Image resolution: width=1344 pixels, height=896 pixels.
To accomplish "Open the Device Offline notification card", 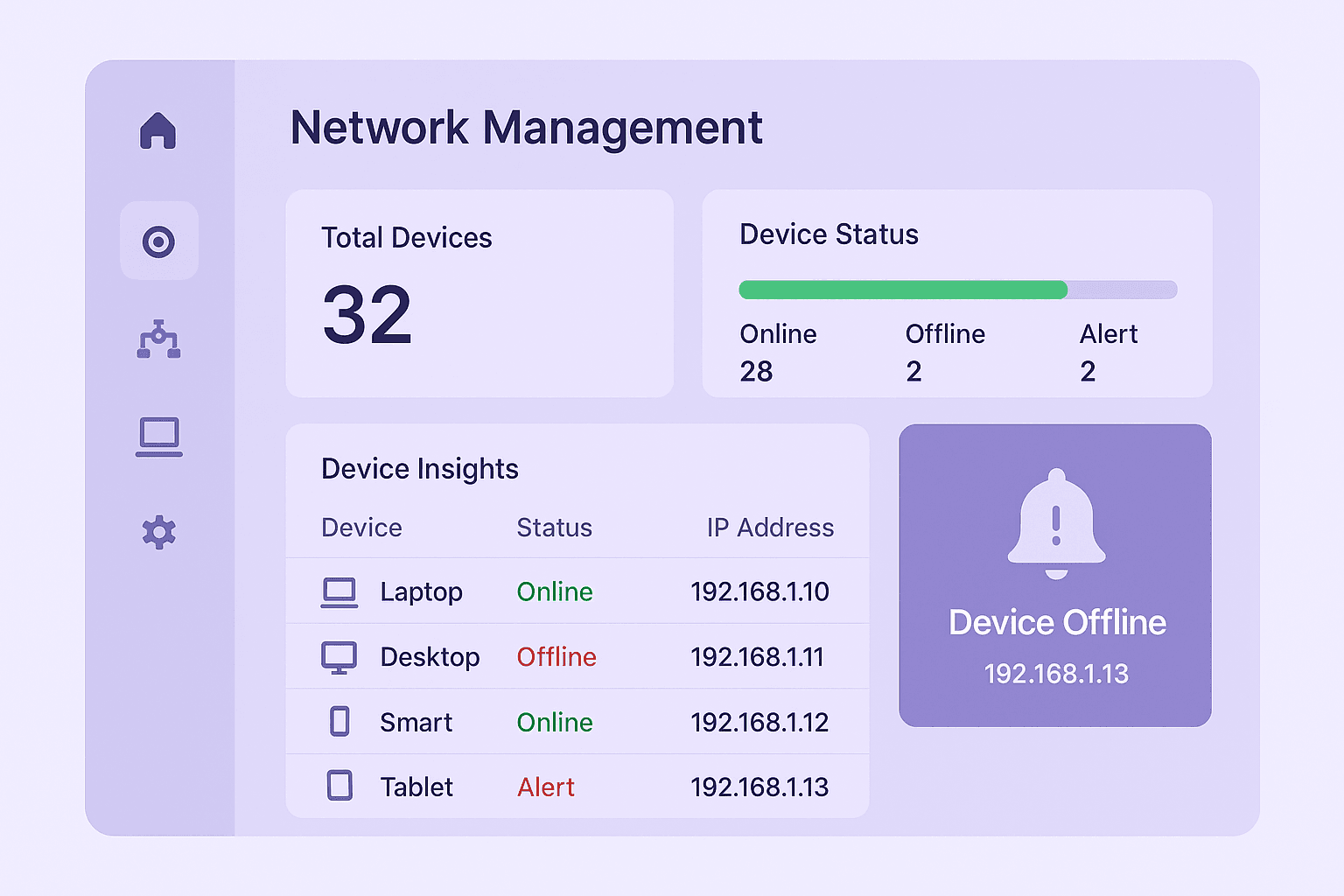I will click(x=1054, y=574).
